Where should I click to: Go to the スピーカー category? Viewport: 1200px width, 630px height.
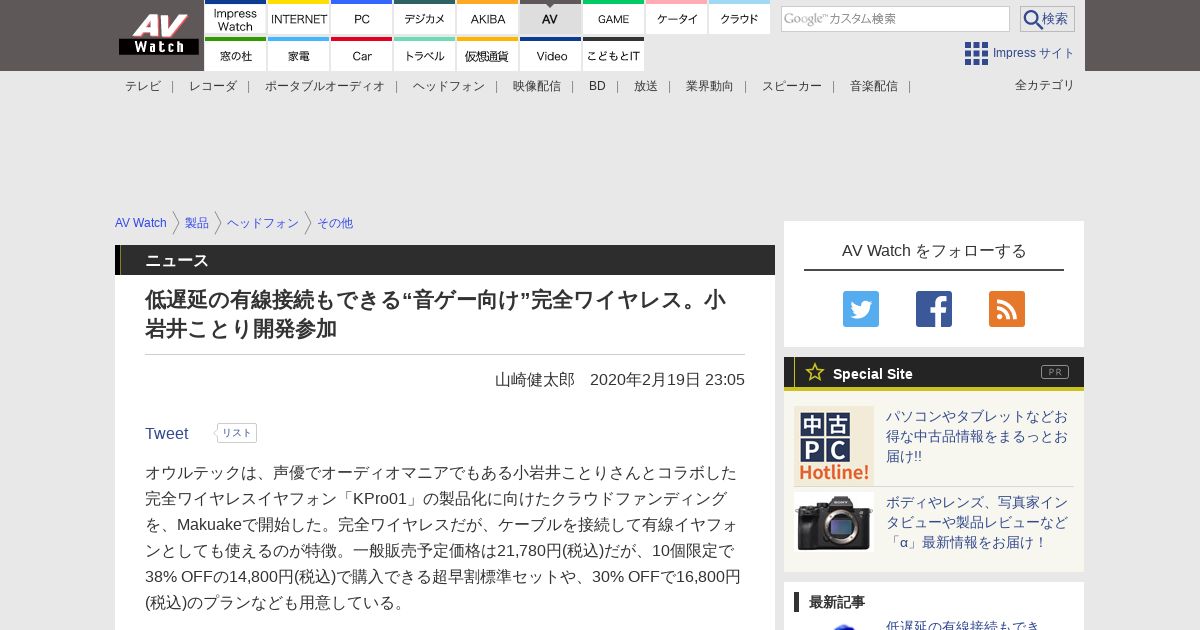coord(792,86)
